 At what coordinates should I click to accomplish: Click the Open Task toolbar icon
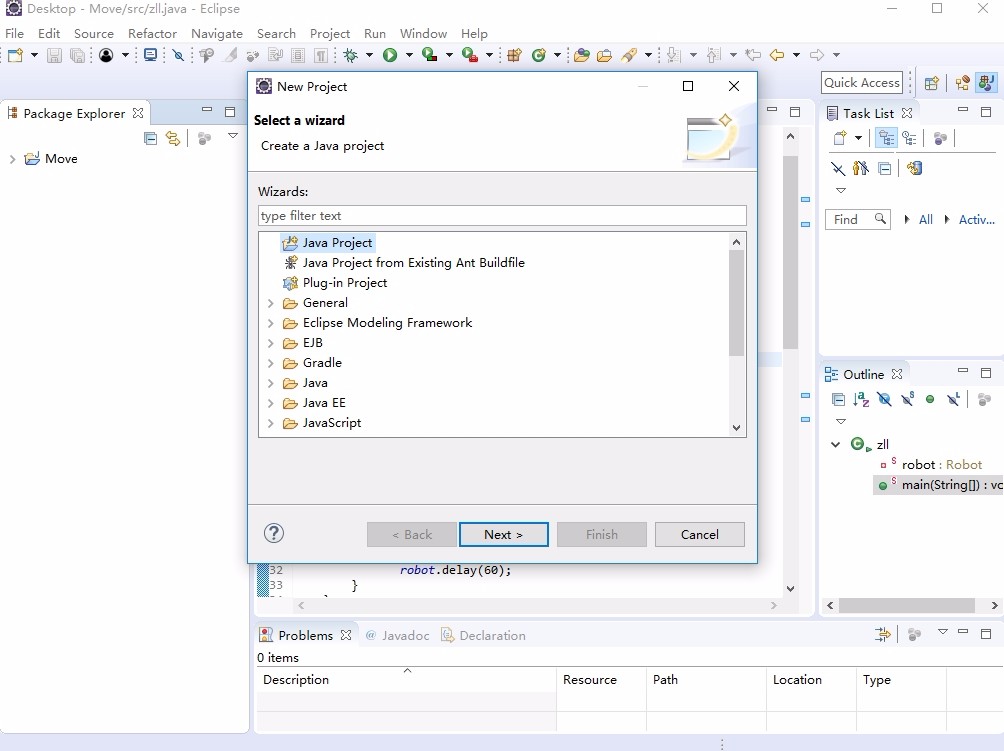click(x=604, y=55)
